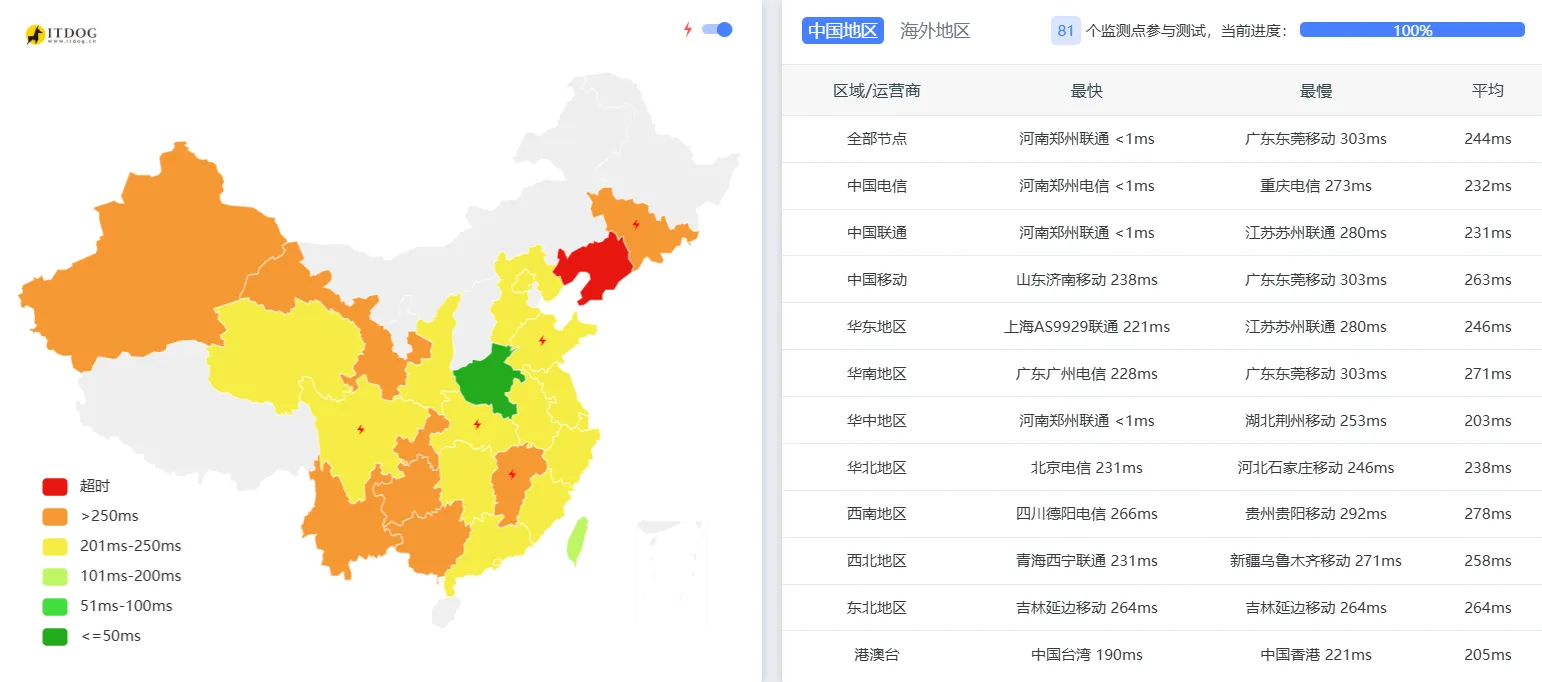Click 上海AS9929联通 221ms cell

tap(1087, 327)
